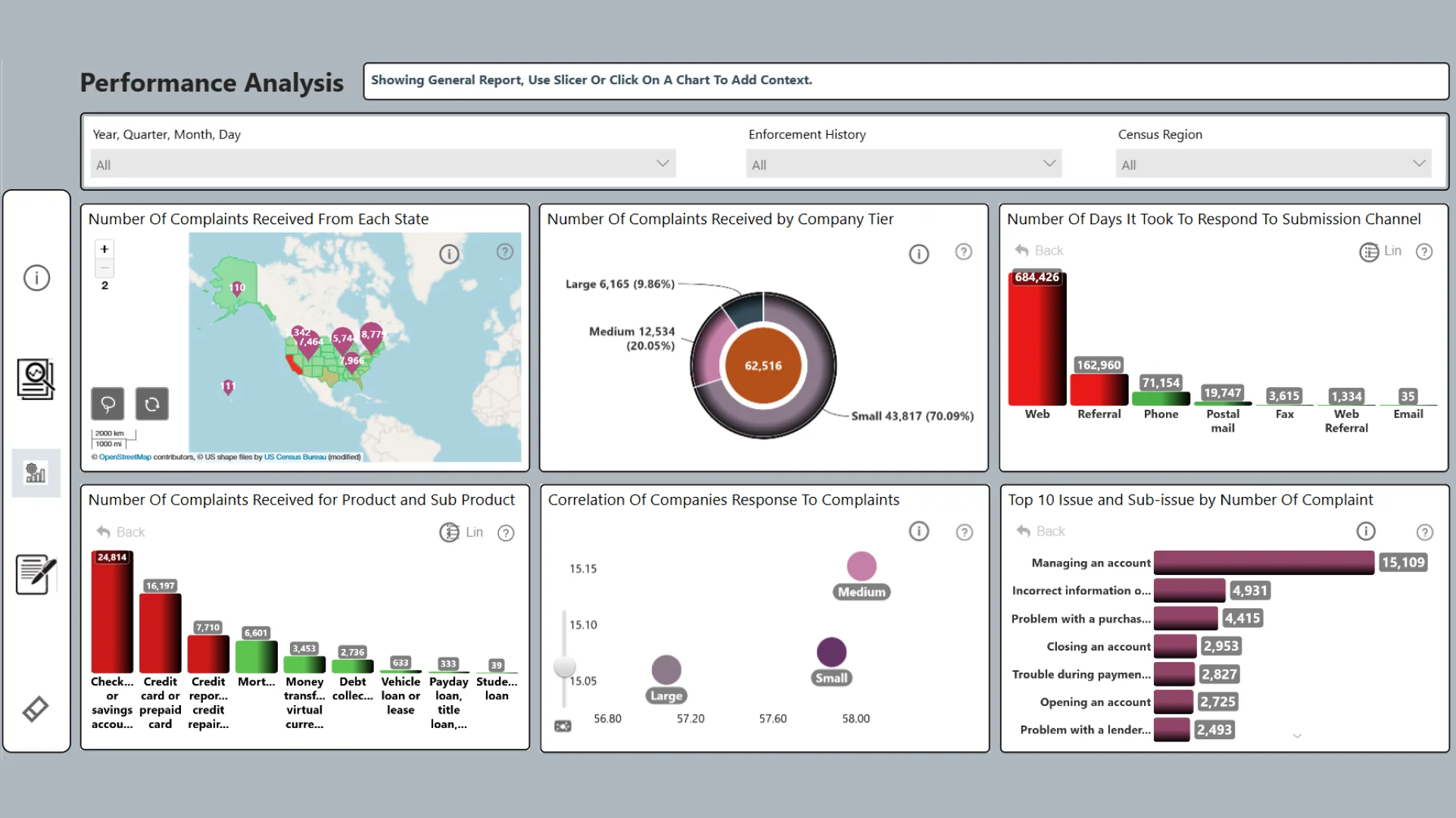1456x818 pixels.
Task: Open the report analysis page icon
Action: [36, 379]
